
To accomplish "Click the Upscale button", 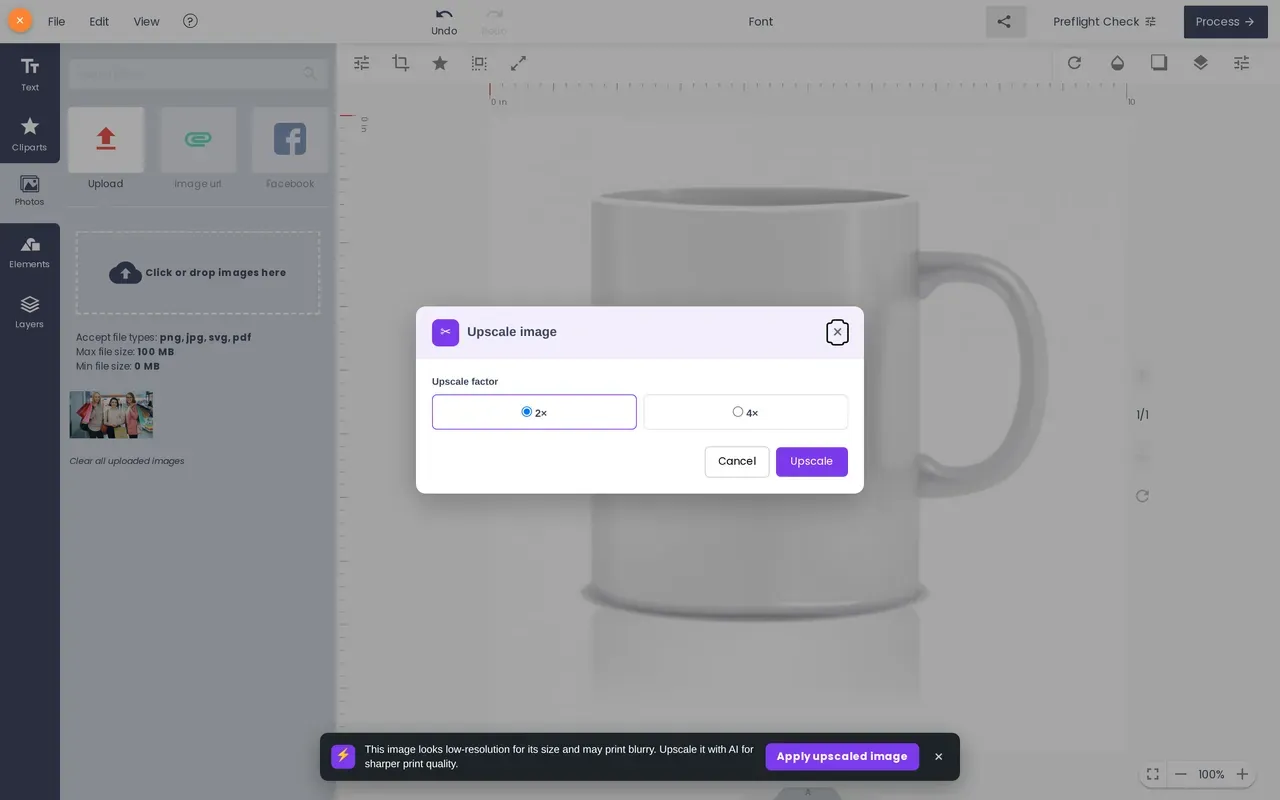I will (812, 462).
